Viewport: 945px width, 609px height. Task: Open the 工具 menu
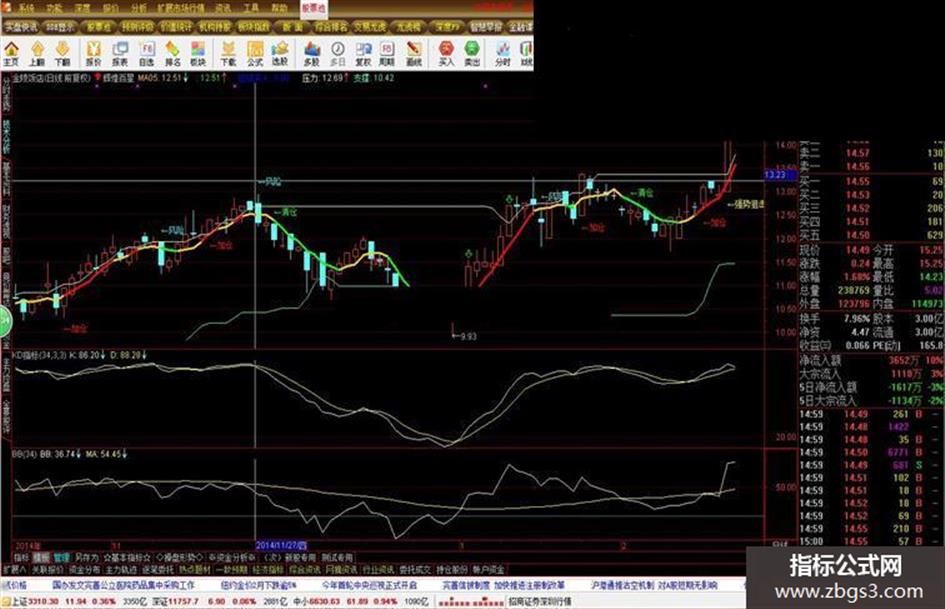click(x=251, y=8)
